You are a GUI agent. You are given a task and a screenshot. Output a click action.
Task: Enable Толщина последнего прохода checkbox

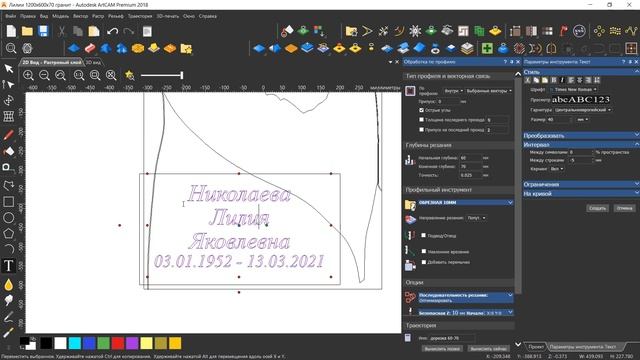[x=421, y=120]
